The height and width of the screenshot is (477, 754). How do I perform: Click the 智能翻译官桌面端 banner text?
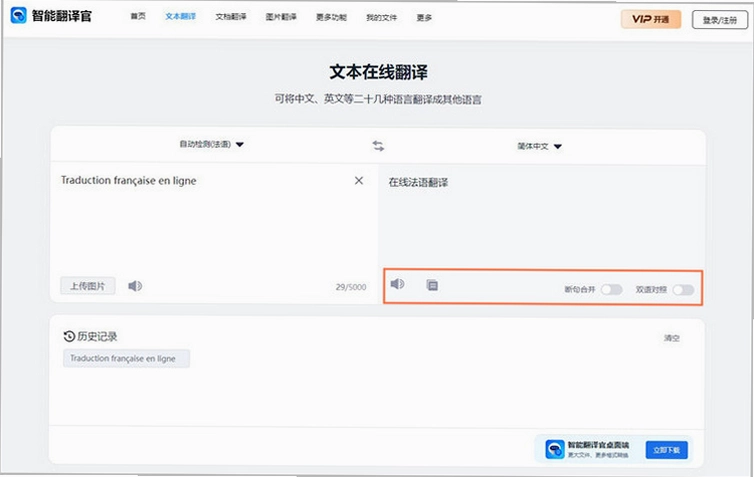pyautogui.click(x=598, y=445)
